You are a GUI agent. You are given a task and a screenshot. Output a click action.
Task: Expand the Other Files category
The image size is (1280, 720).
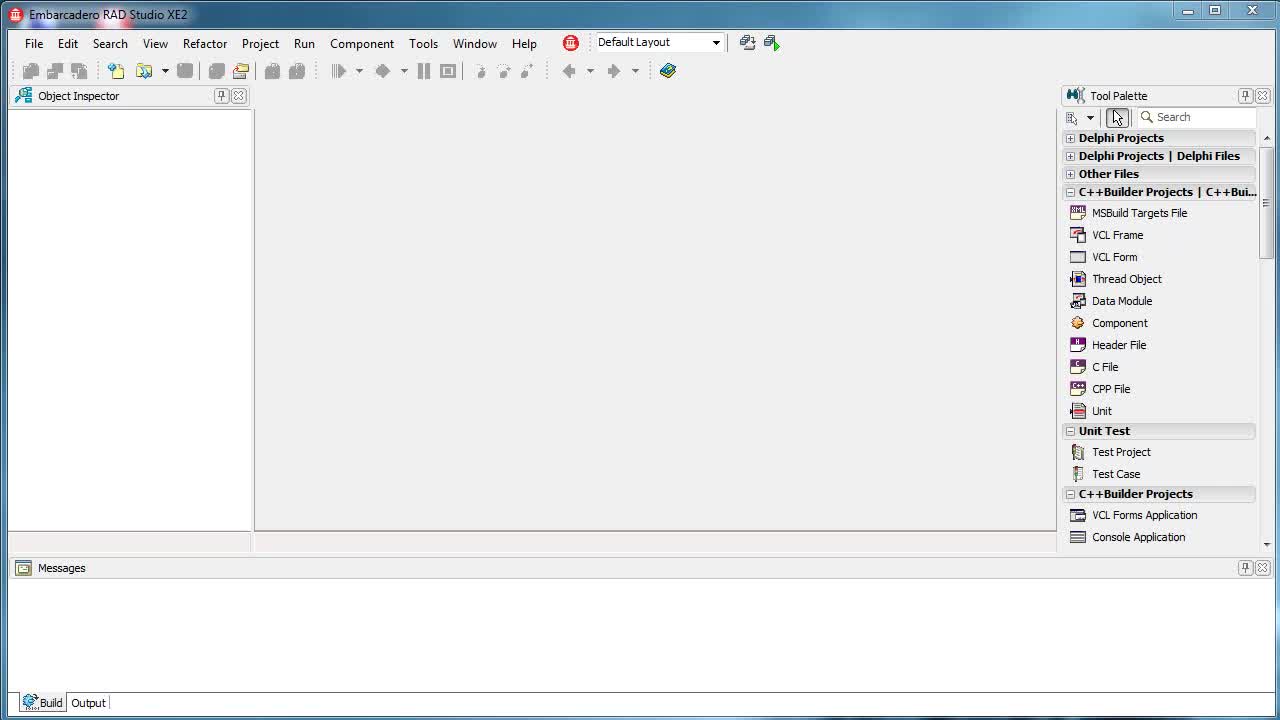pos(1070,174)
